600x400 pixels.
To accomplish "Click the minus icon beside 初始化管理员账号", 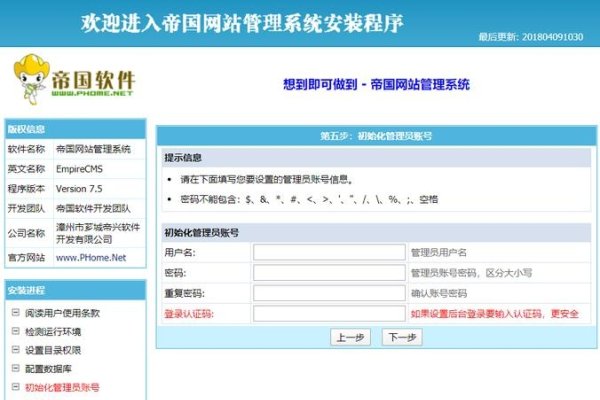I will (x=15, y=387).
